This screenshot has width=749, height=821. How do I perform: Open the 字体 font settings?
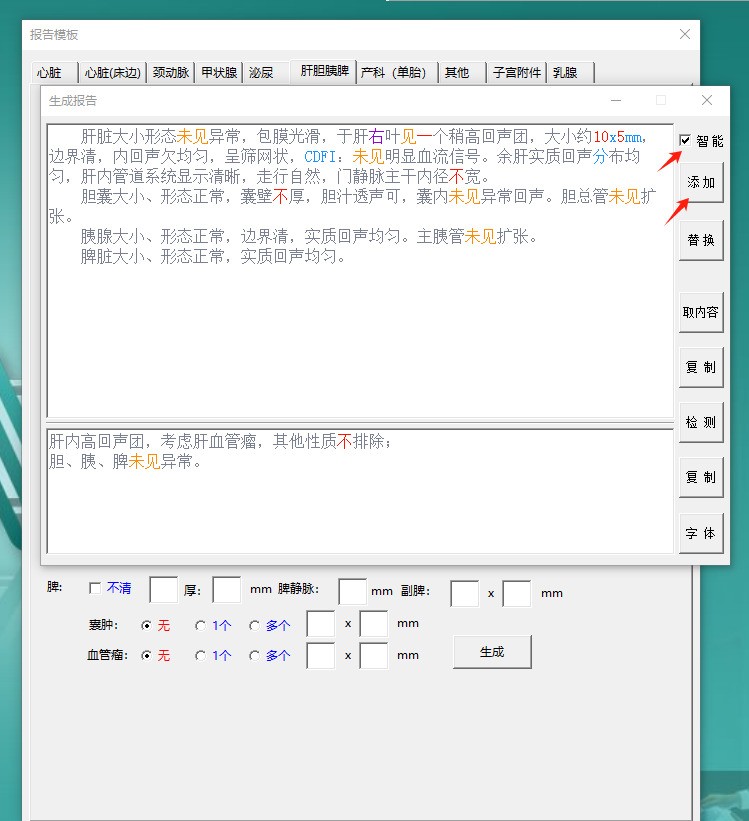pos(701,533)
